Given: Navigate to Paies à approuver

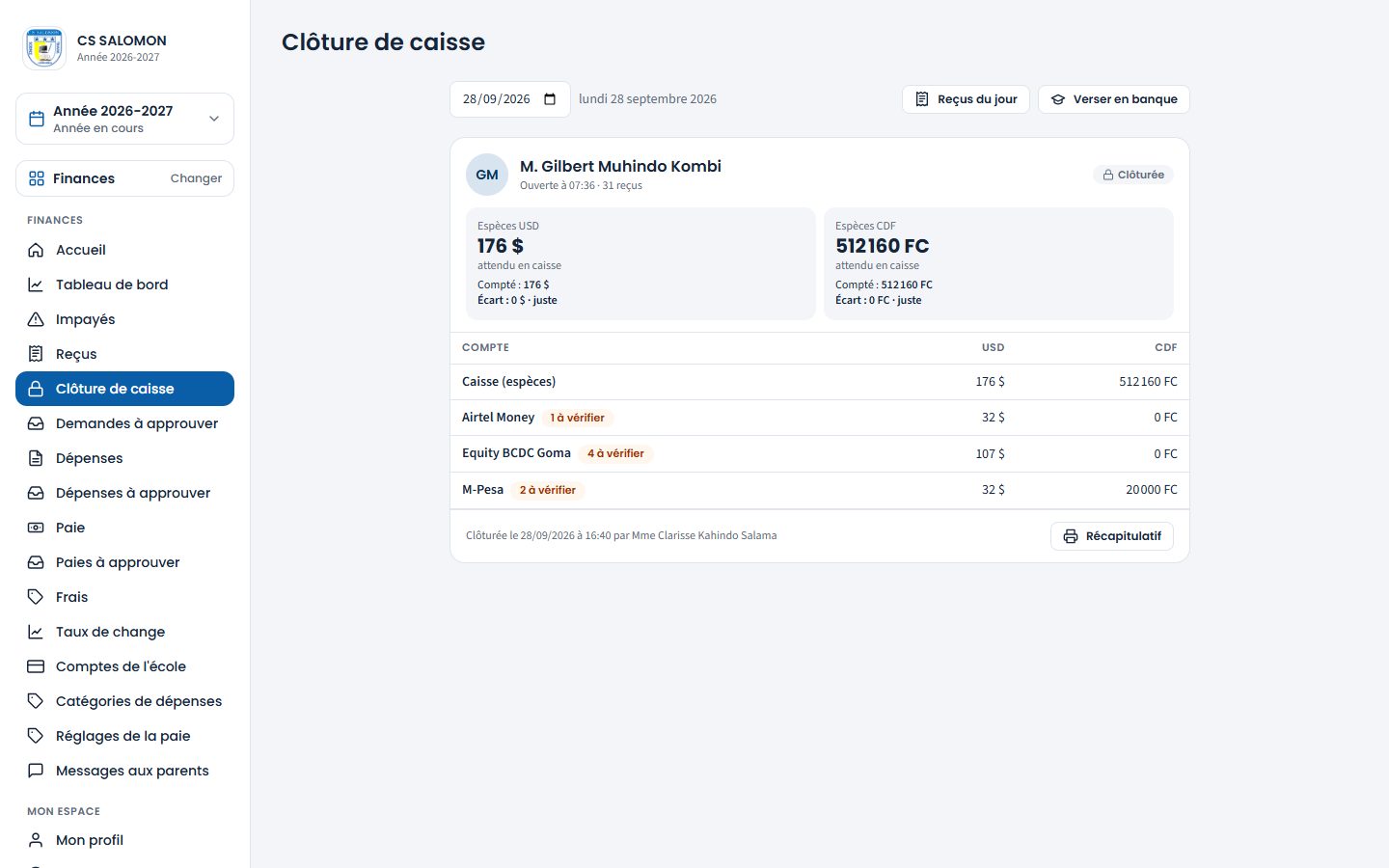Looking at the screenshot, I should point(124,562).
